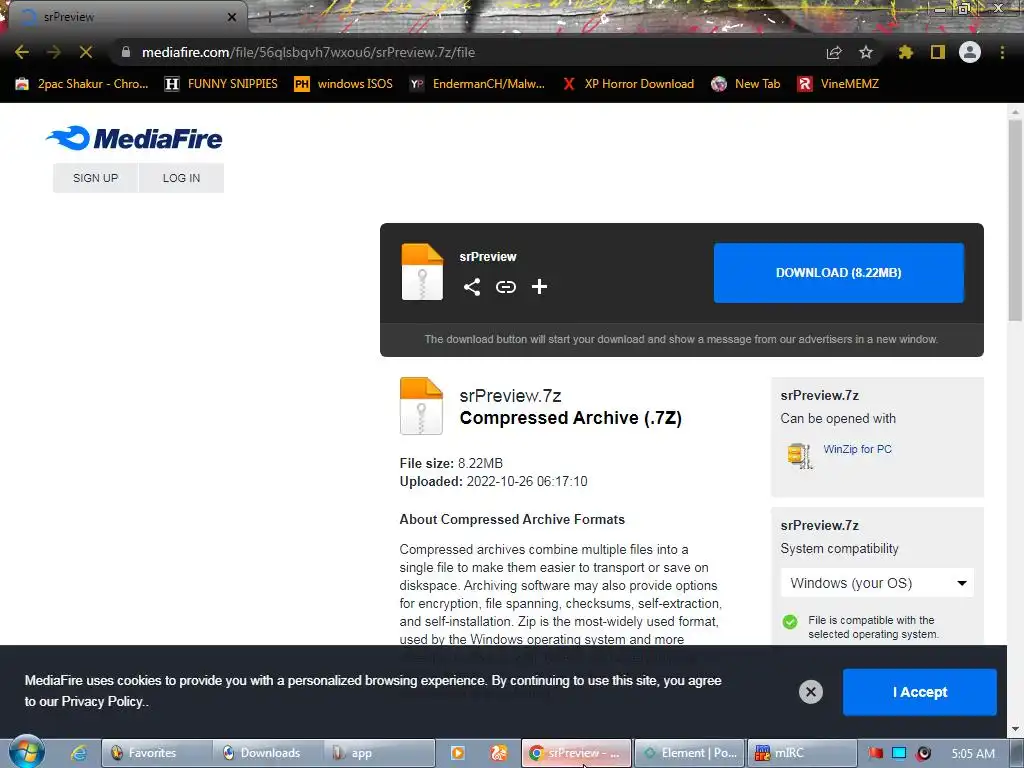The height and width of the screenshot is (768, 1024).
Task: Switch to Downloads taskbar window
Action: click(x=268, y=753)
